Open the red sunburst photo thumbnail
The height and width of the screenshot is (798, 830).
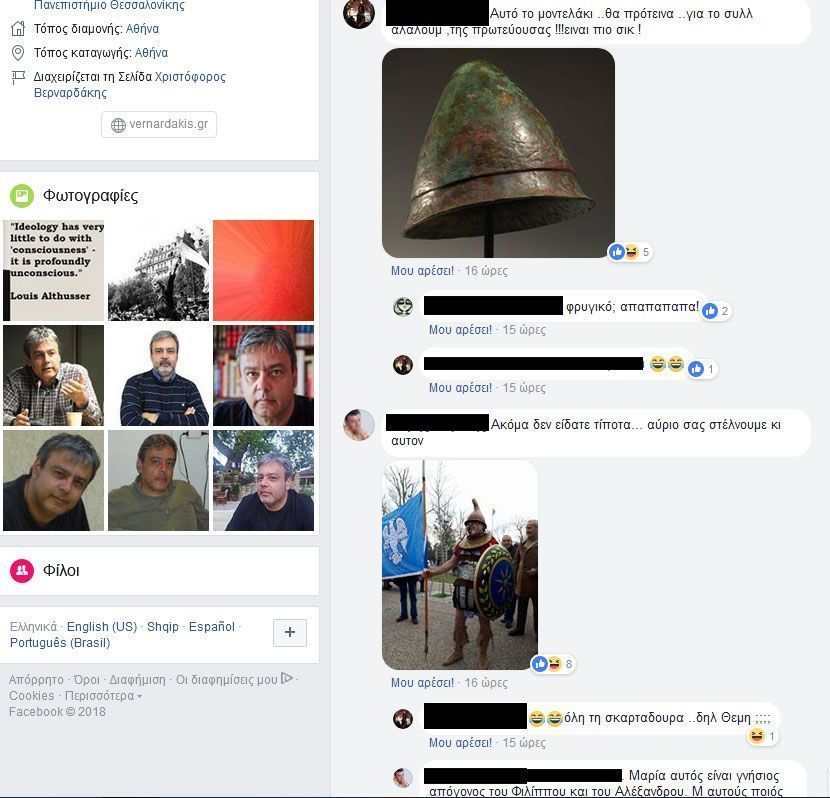tap(264, 270)
